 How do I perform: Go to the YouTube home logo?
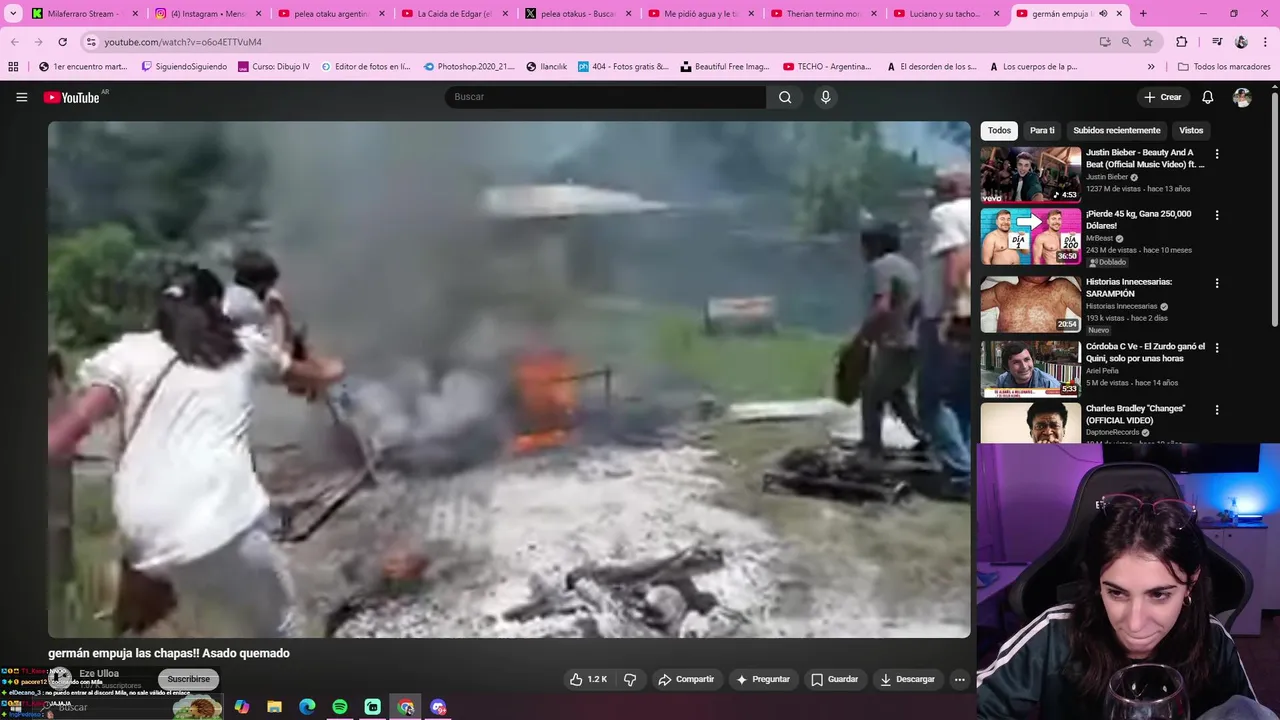tap(72, 97)
